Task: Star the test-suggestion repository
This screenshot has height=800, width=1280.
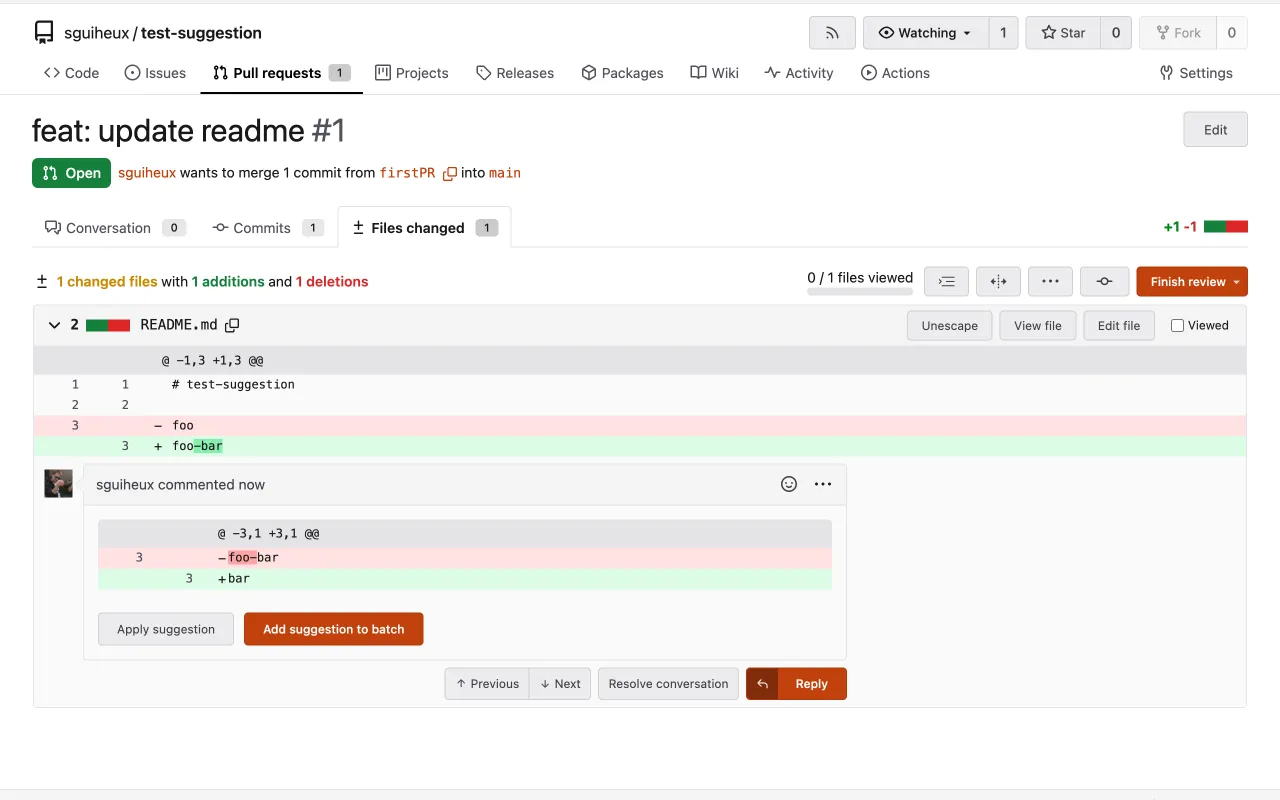Action: pyautogui.click(x=1062, y=33)
